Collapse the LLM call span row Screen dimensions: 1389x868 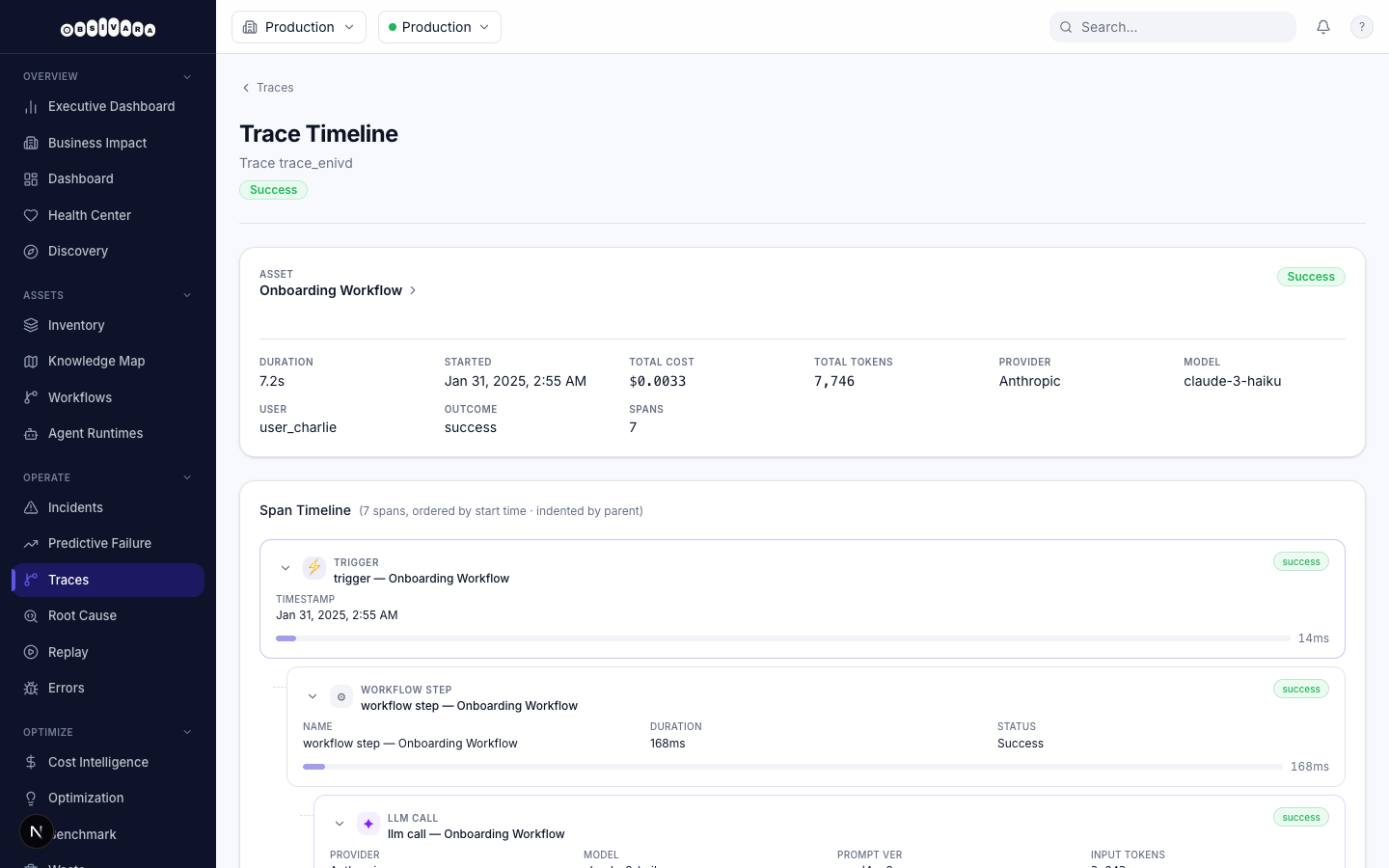coord(340,824)
